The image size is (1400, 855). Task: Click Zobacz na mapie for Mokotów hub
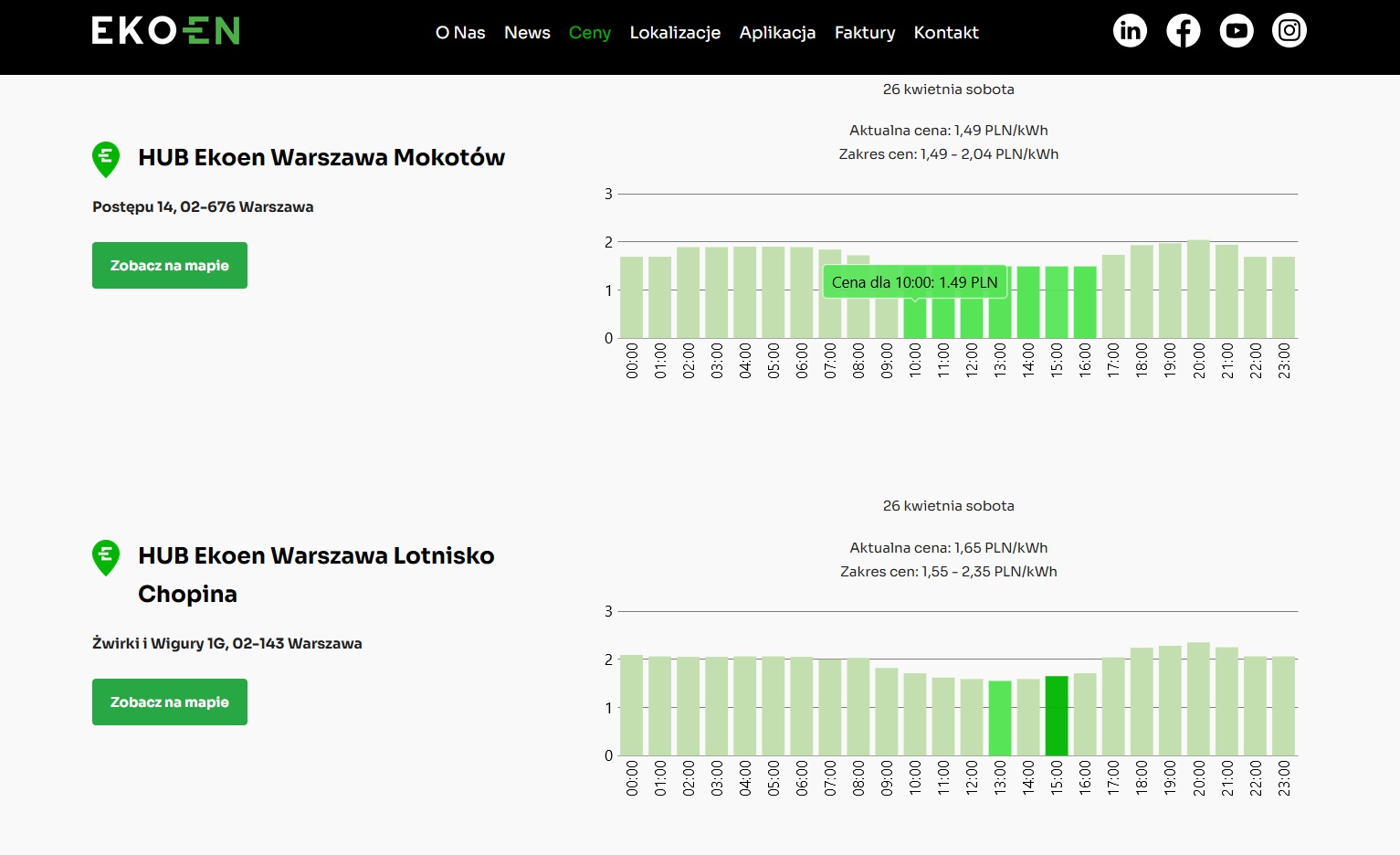point(170,265)
